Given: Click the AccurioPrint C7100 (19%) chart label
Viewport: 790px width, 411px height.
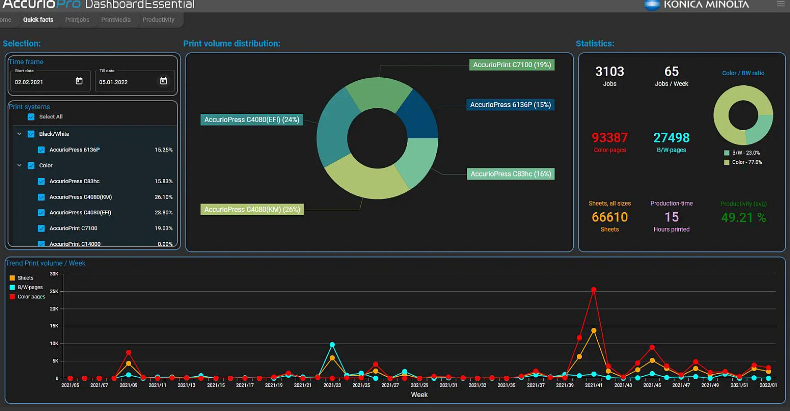Looking at the screenshot, I should [x=512, y=64].
